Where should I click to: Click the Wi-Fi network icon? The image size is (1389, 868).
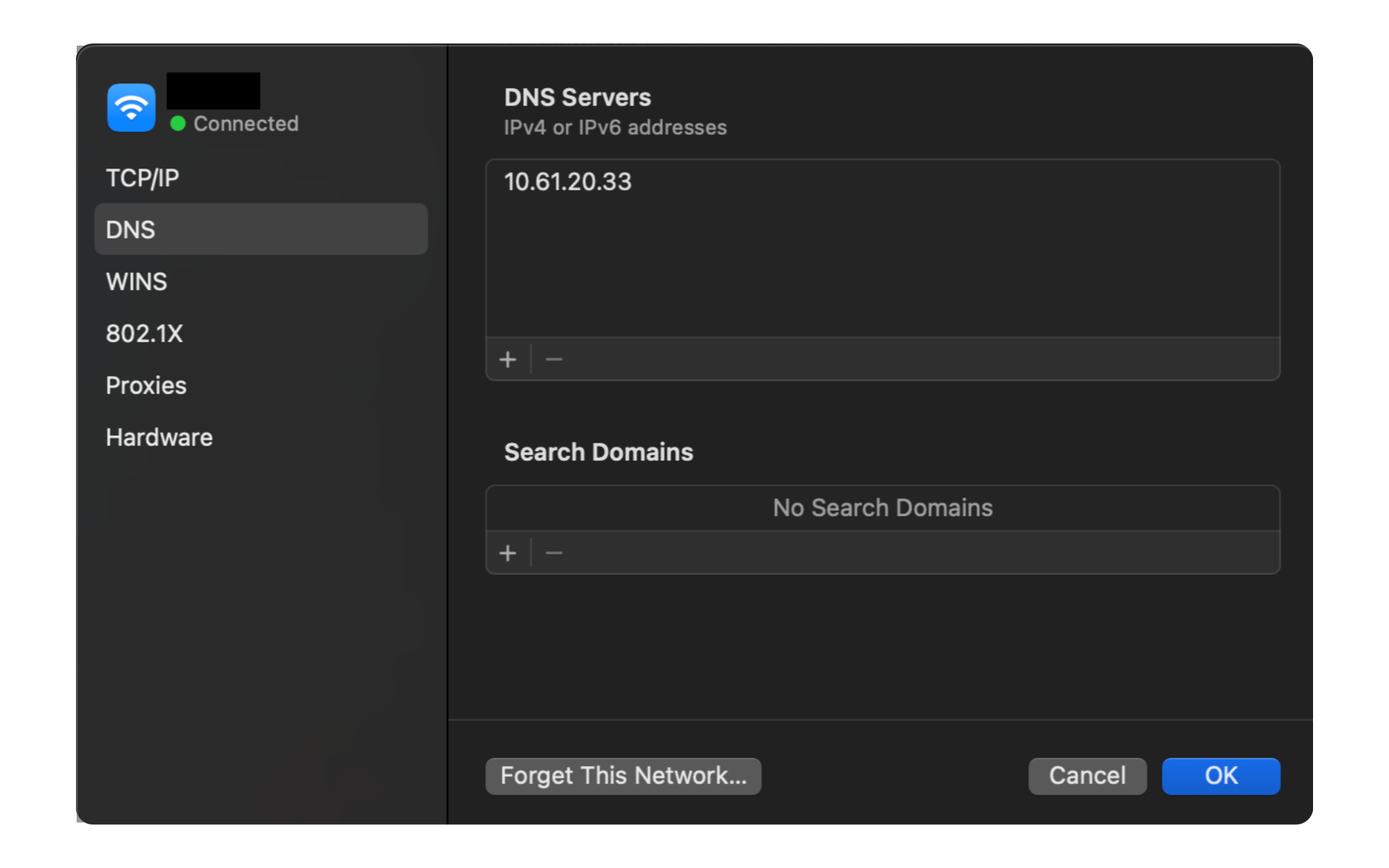(131, 107)
